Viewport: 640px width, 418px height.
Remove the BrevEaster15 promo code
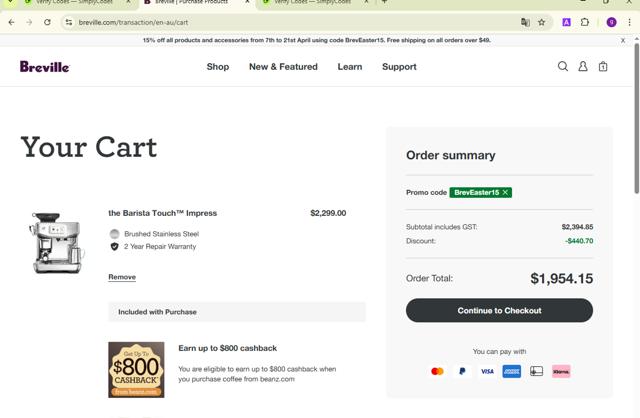(506, 192)
